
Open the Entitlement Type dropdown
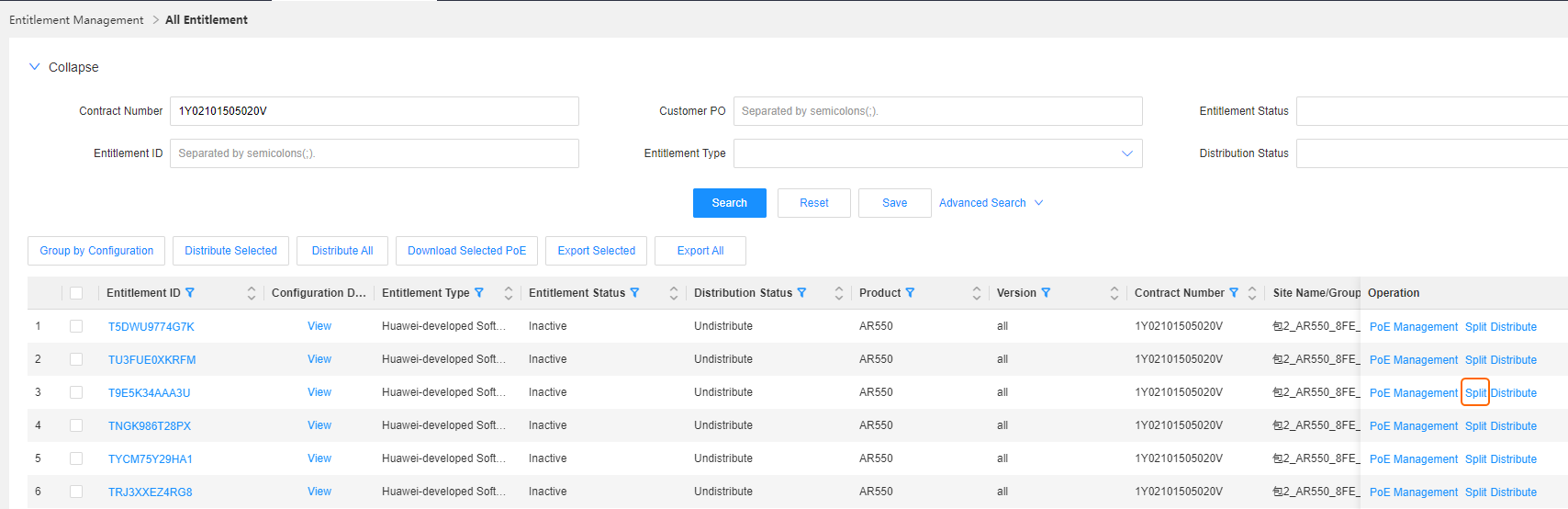937,153
